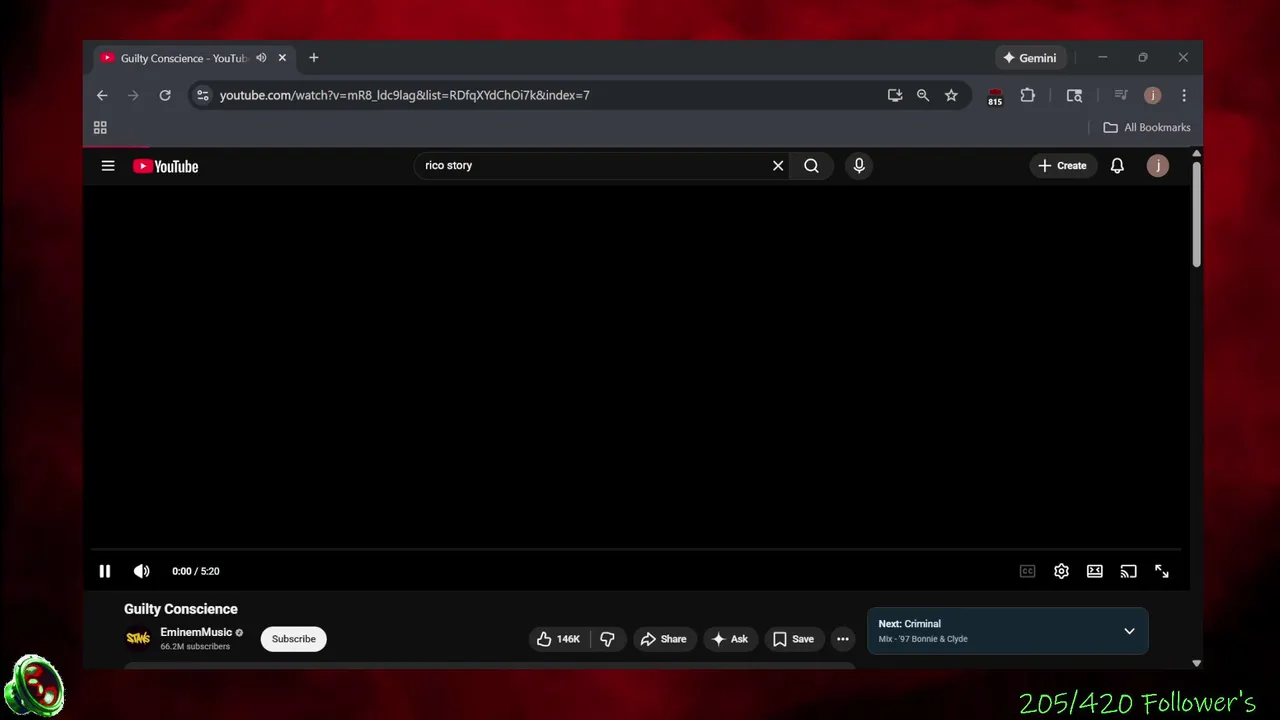Open the Chrome profile avatar in toolbar

tap(1153, 95)
